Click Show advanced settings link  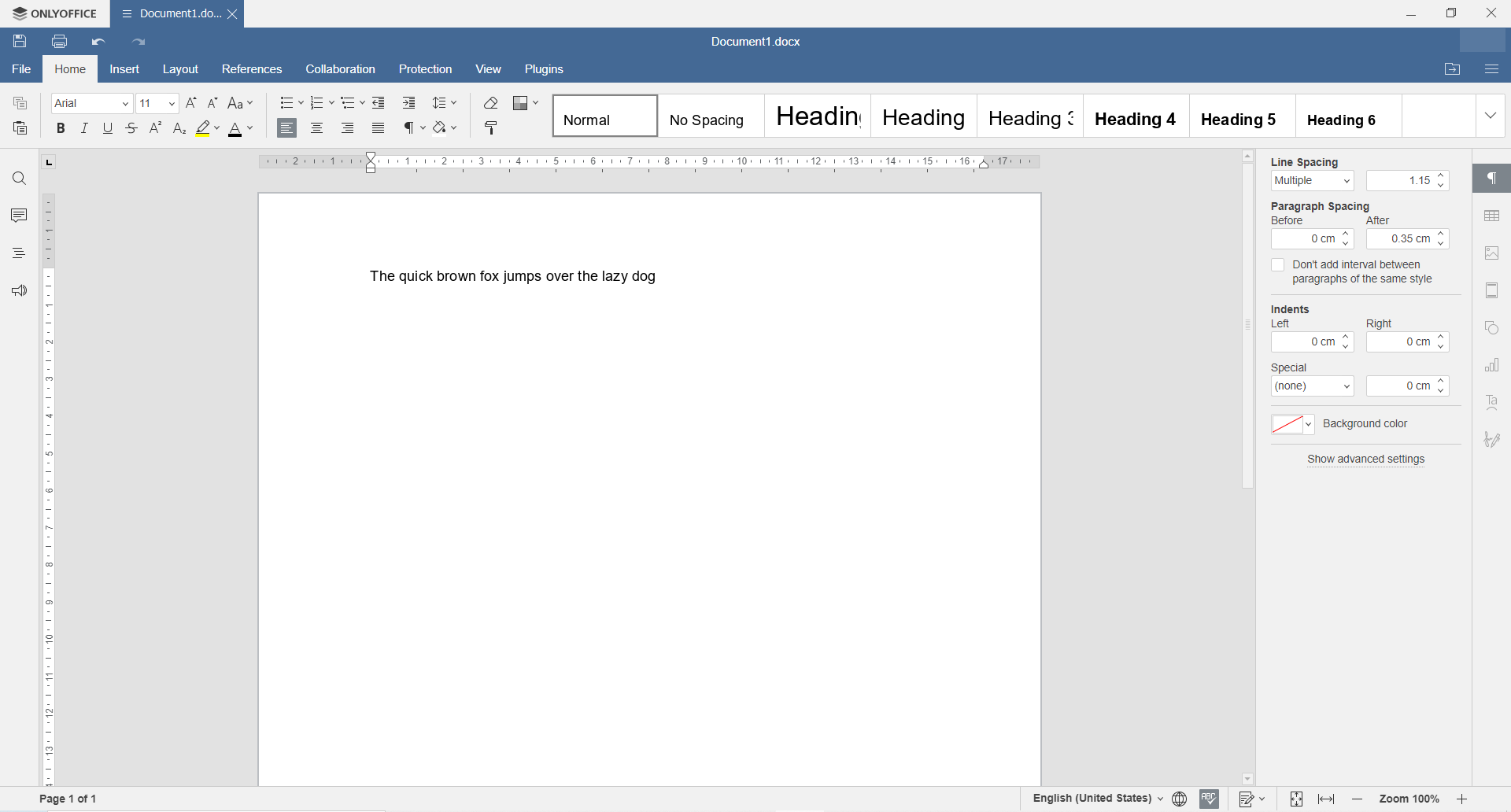[x=1366, y=460]
